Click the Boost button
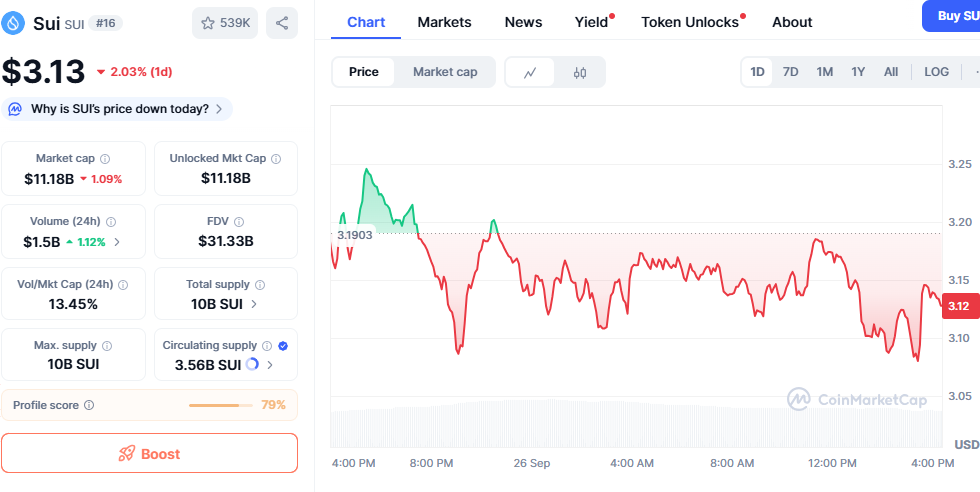980x492 pixels. [149, 453]
